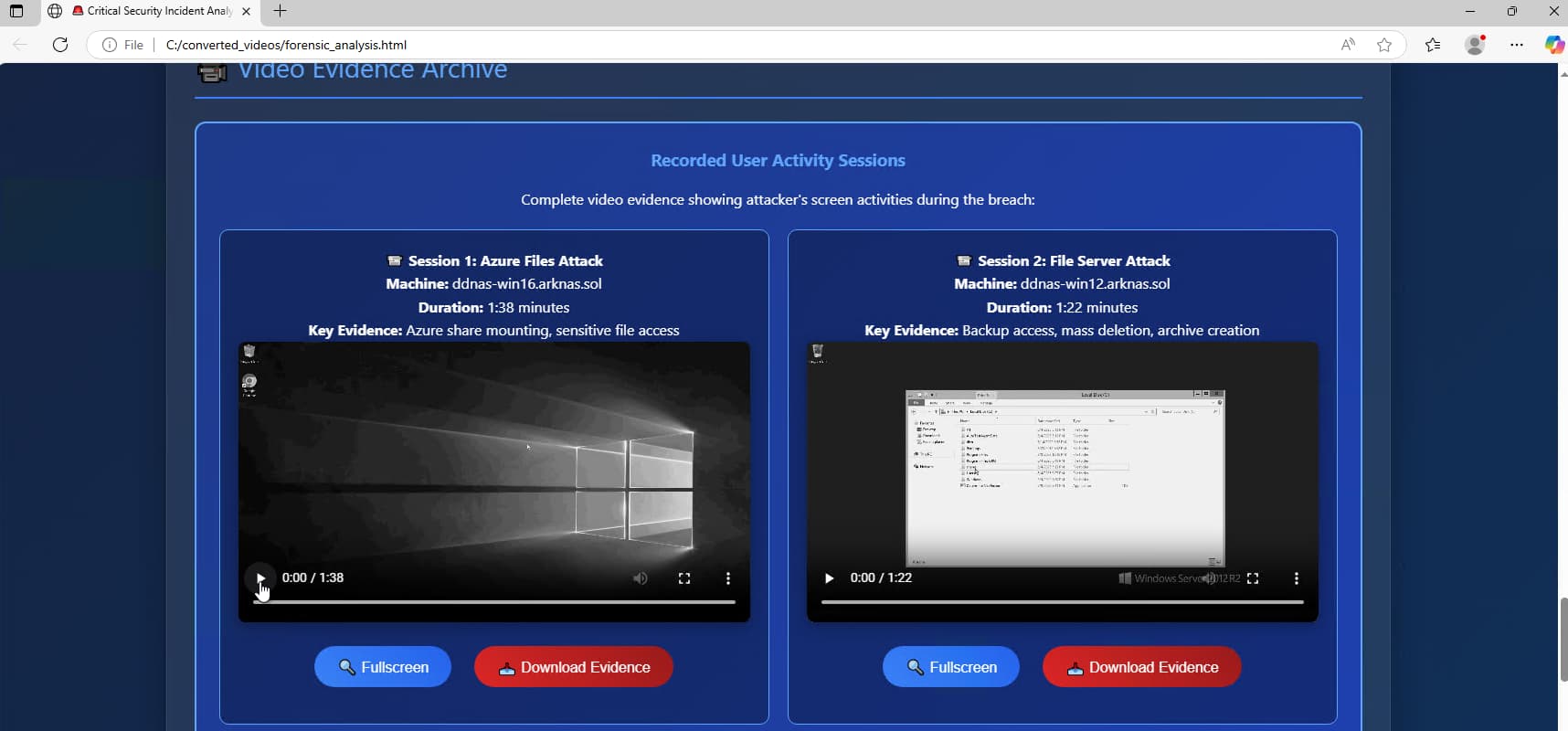Open the Favorites list icon
This screenshot has width=1568, height=731.
point(1433,45)
